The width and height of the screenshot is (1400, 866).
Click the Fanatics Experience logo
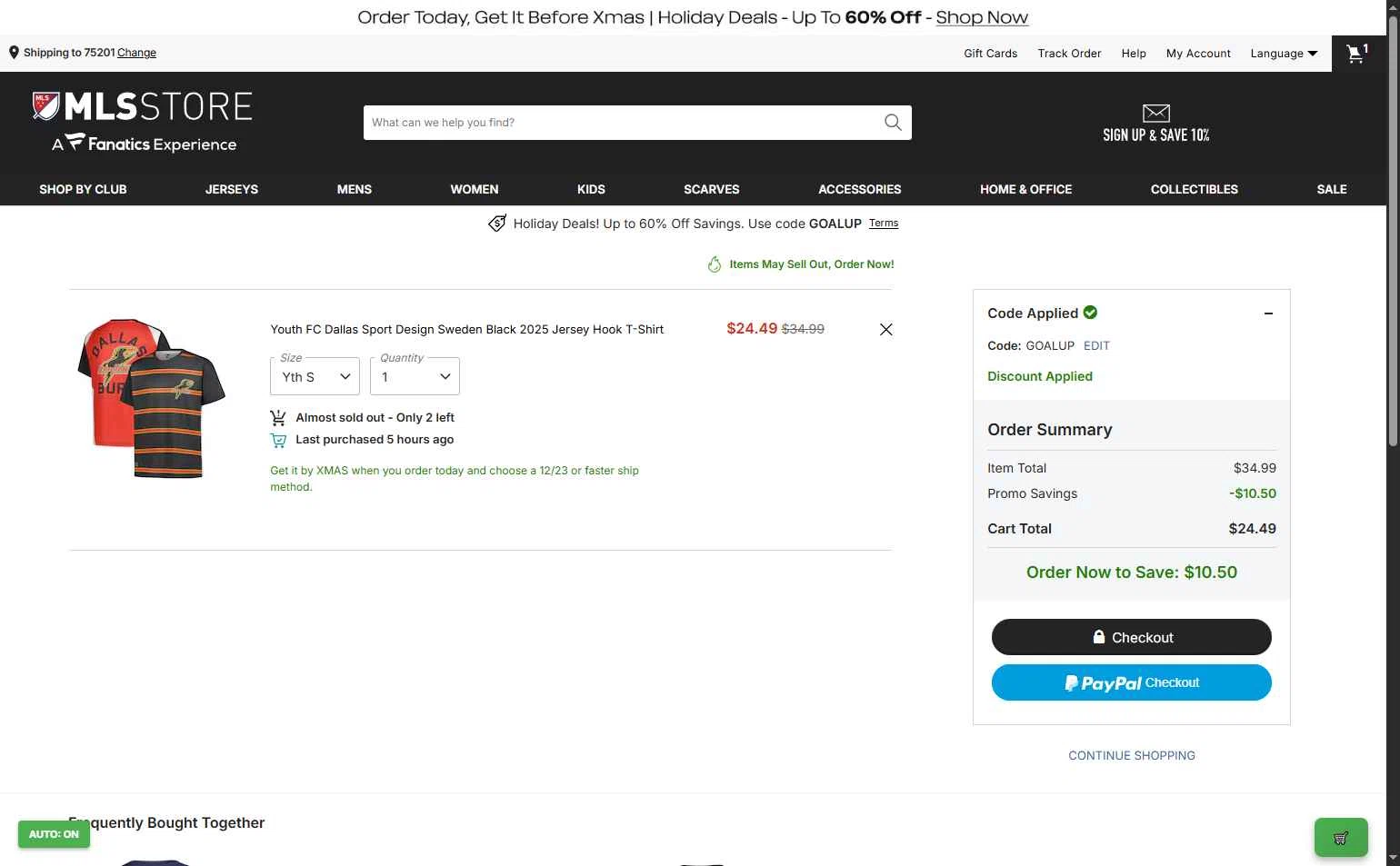pos(144,144)
